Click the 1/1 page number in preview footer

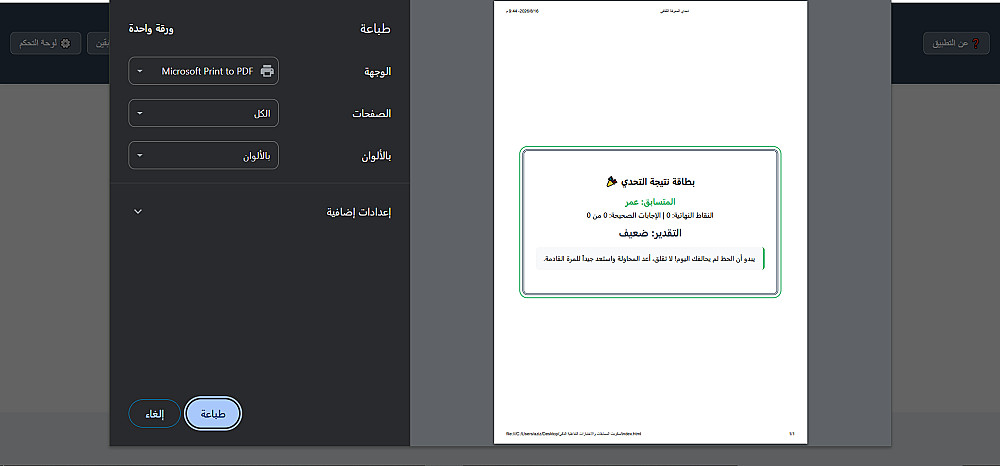click(792, 433)
